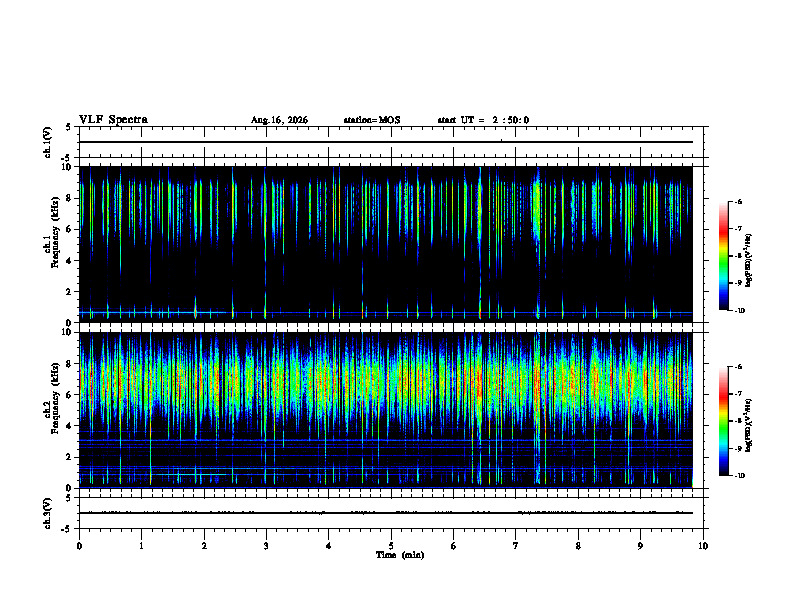
Task: Click the ch.1 spectrogram color scale bar
Action: [723, 256]
